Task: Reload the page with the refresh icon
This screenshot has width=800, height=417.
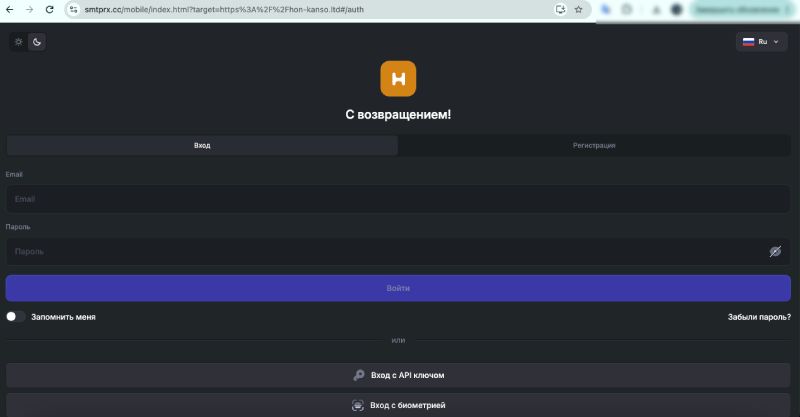Action: [49, 9]
